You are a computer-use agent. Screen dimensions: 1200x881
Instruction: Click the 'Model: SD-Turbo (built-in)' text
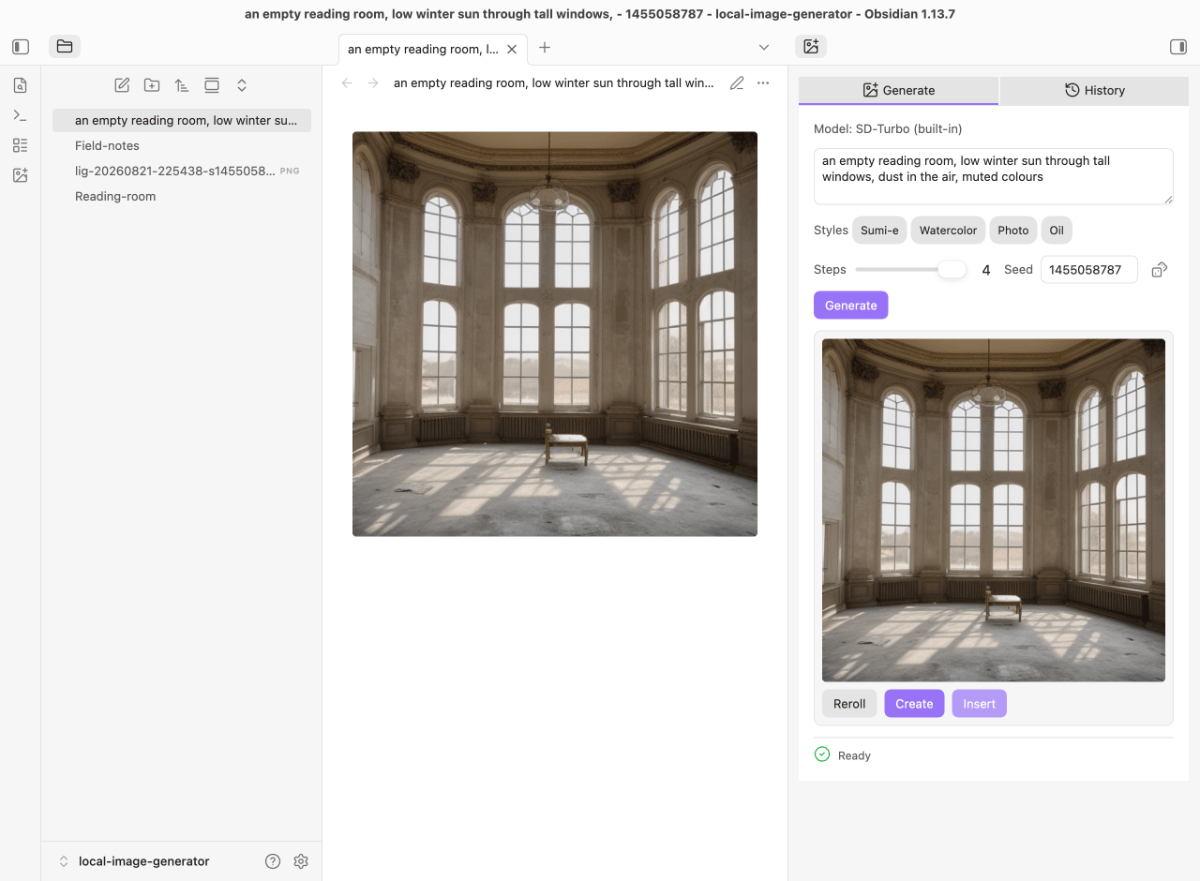888,129
